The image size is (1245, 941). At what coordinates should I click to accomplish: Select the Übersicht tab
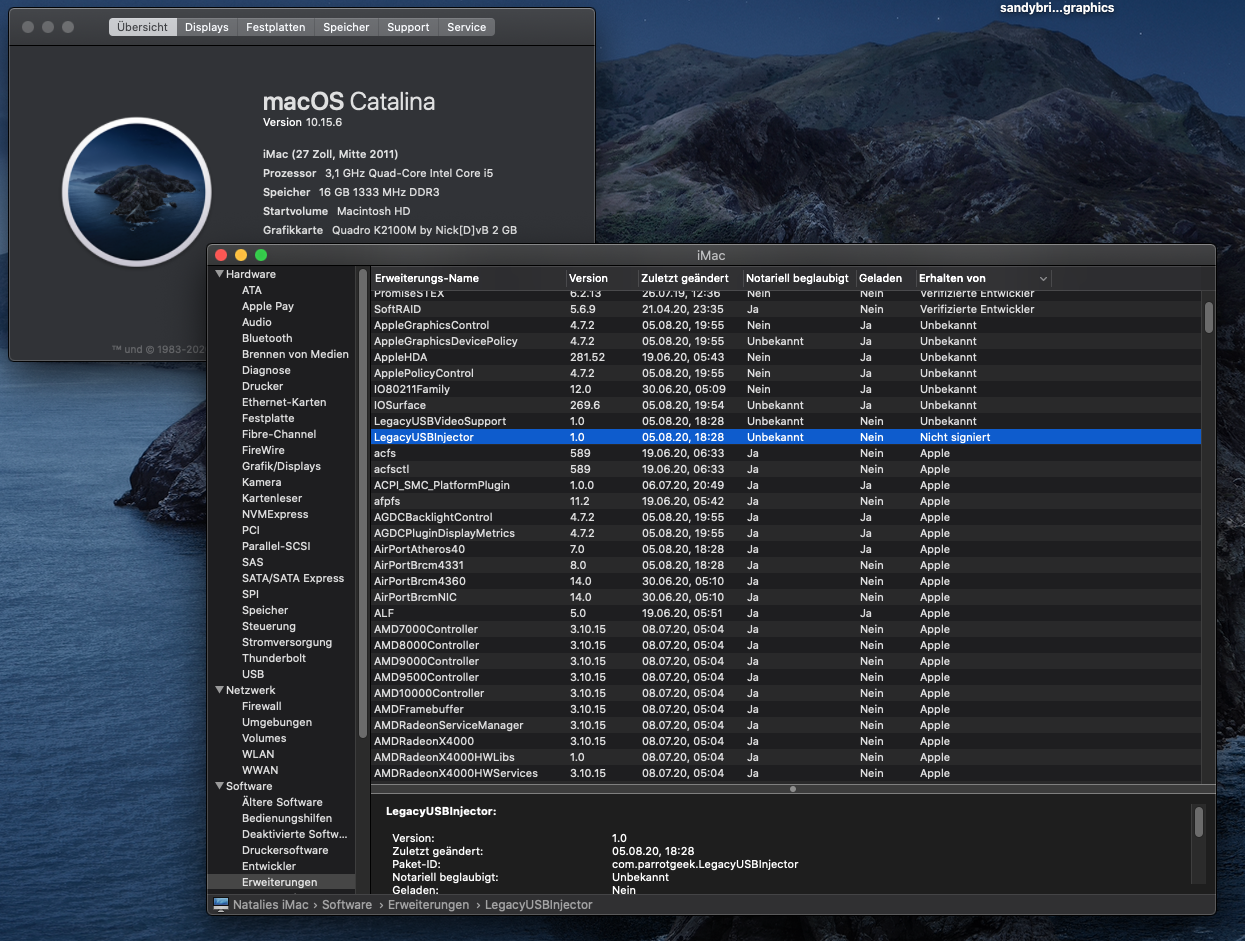click(x=143, y=27)
